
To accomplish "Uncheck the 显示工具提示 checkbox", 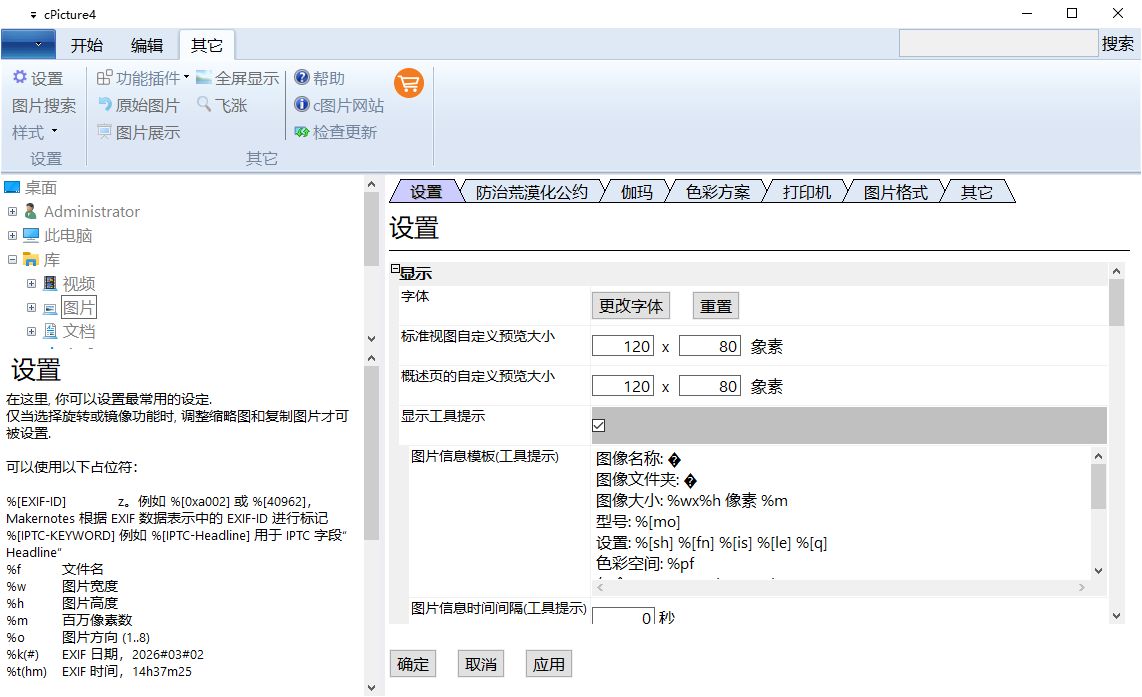I will (598, 425).
